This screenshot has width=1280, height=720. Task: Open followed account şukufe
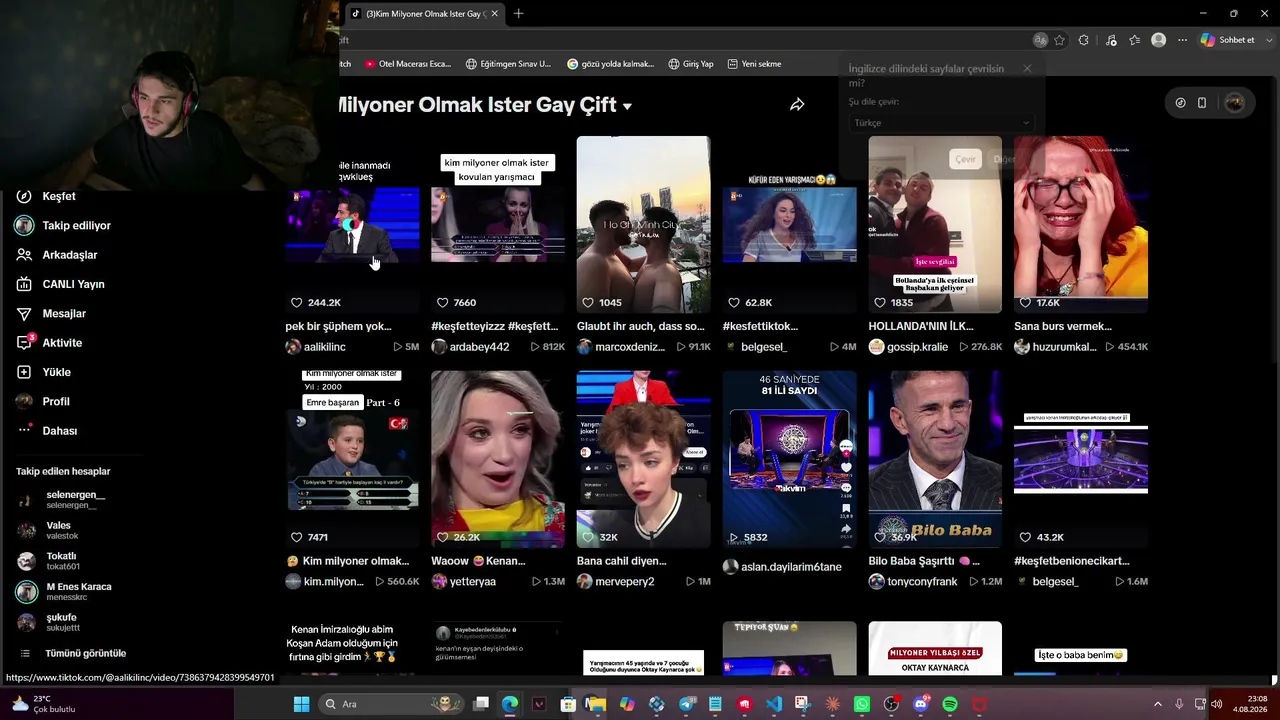pos(49,622)
